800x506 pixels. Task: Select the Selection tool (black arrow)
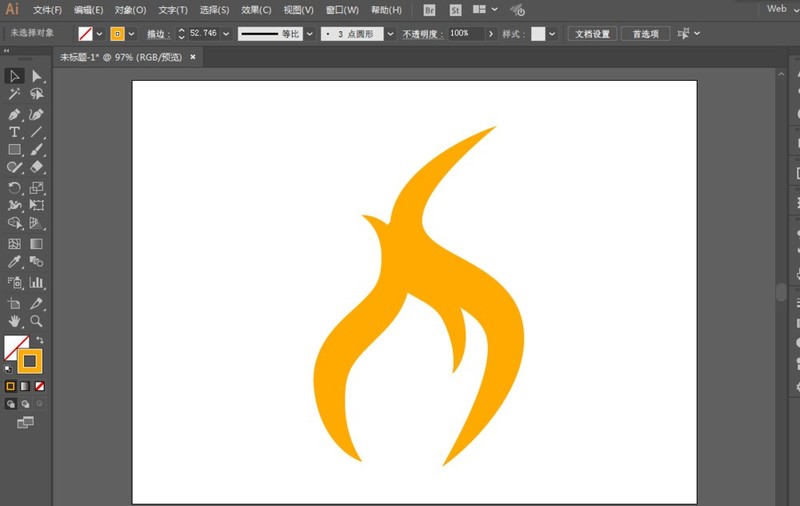(x=14, y=76)
